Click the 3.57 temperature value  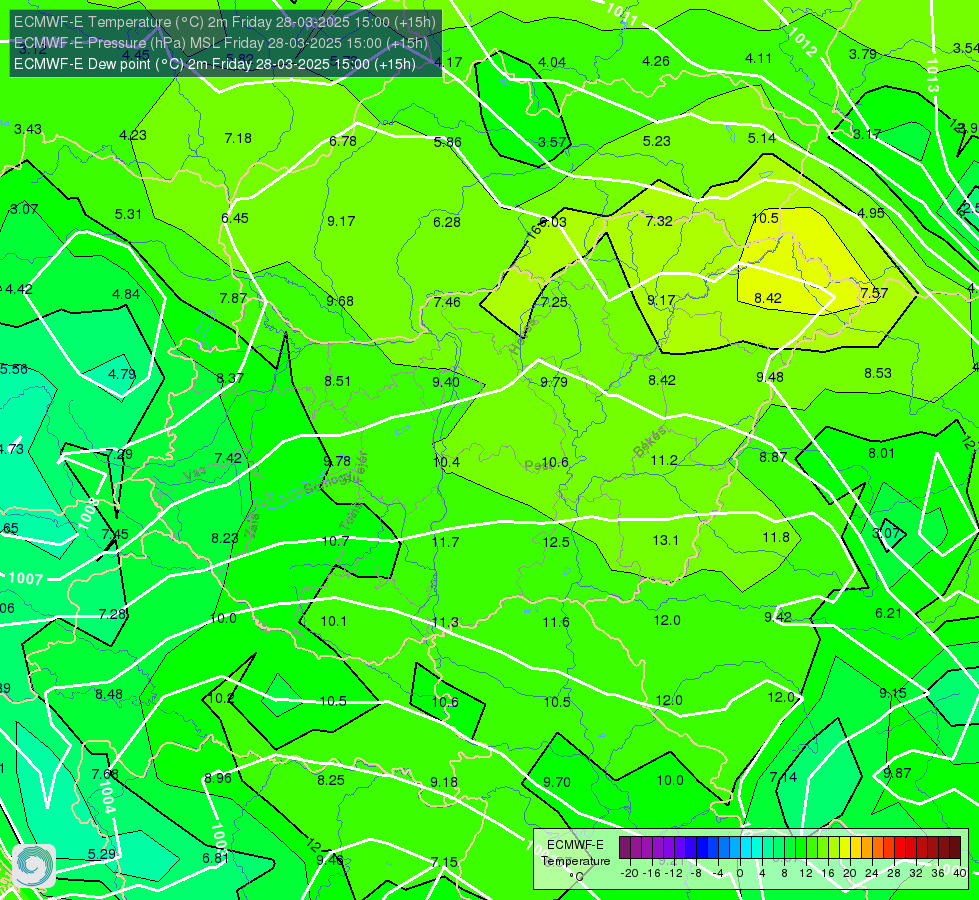pos(552,142)
